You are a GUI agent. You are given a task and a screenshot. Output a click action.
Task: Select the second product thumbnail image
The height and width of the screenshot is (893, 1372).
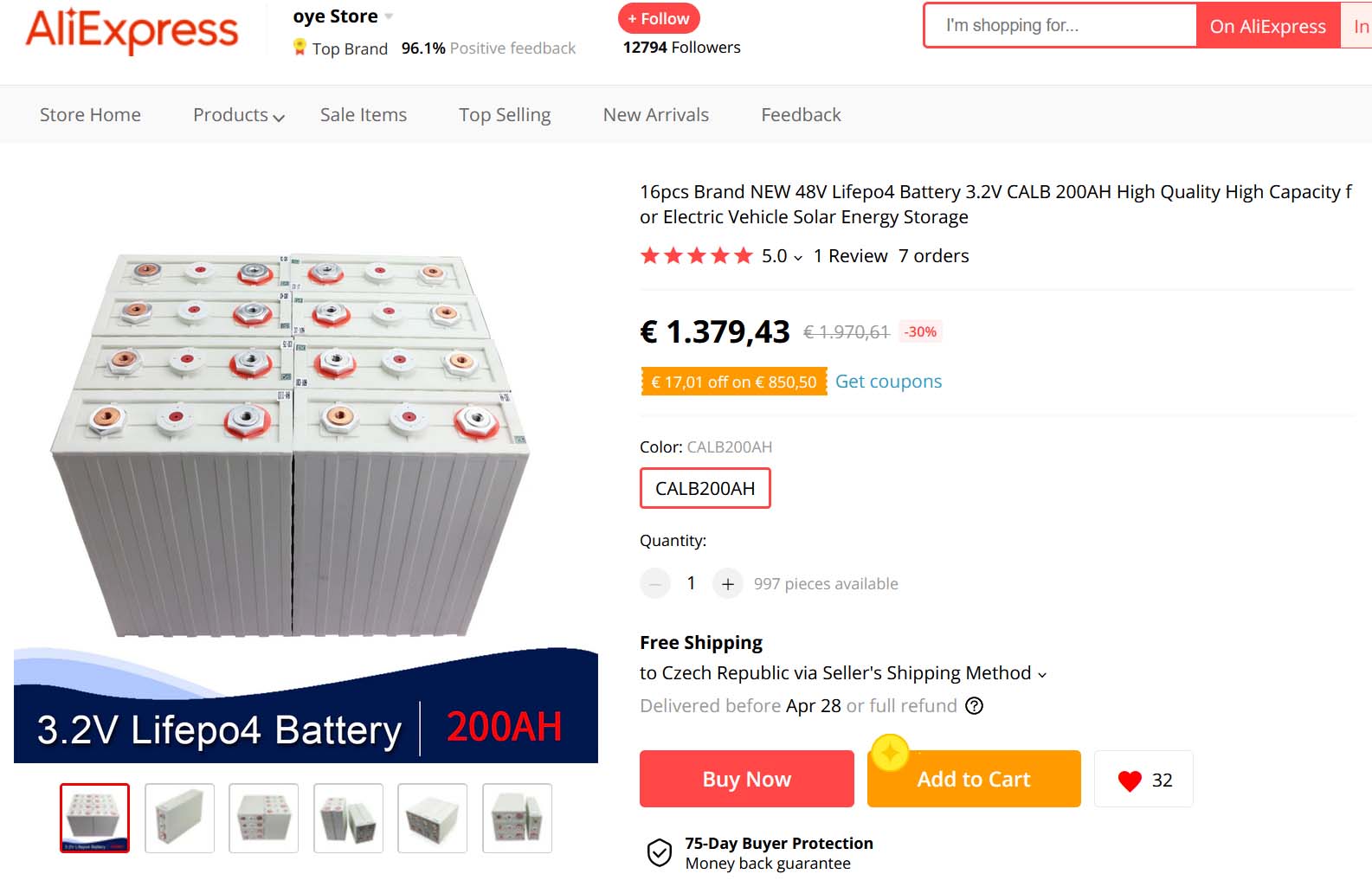[x=179, y=819]
